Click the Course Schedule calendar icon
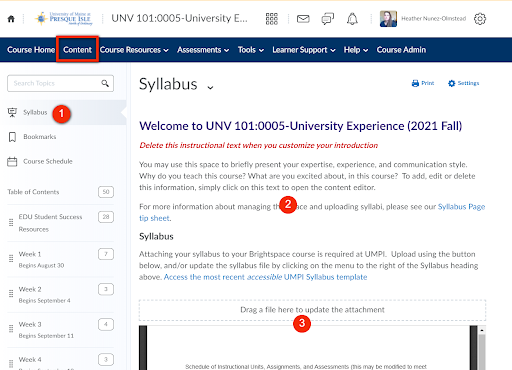 coord(12,162)
